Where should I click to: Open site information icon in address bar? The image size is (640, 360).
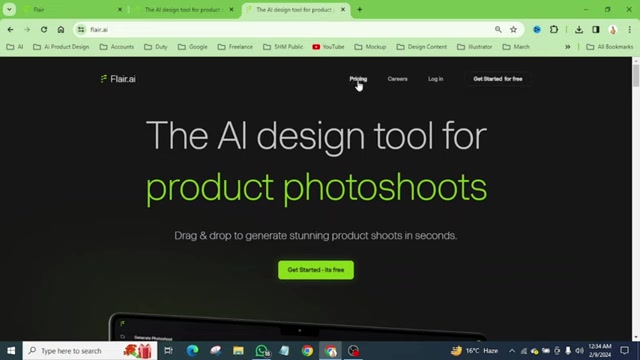pyautogui.click(x=81, y=29)
